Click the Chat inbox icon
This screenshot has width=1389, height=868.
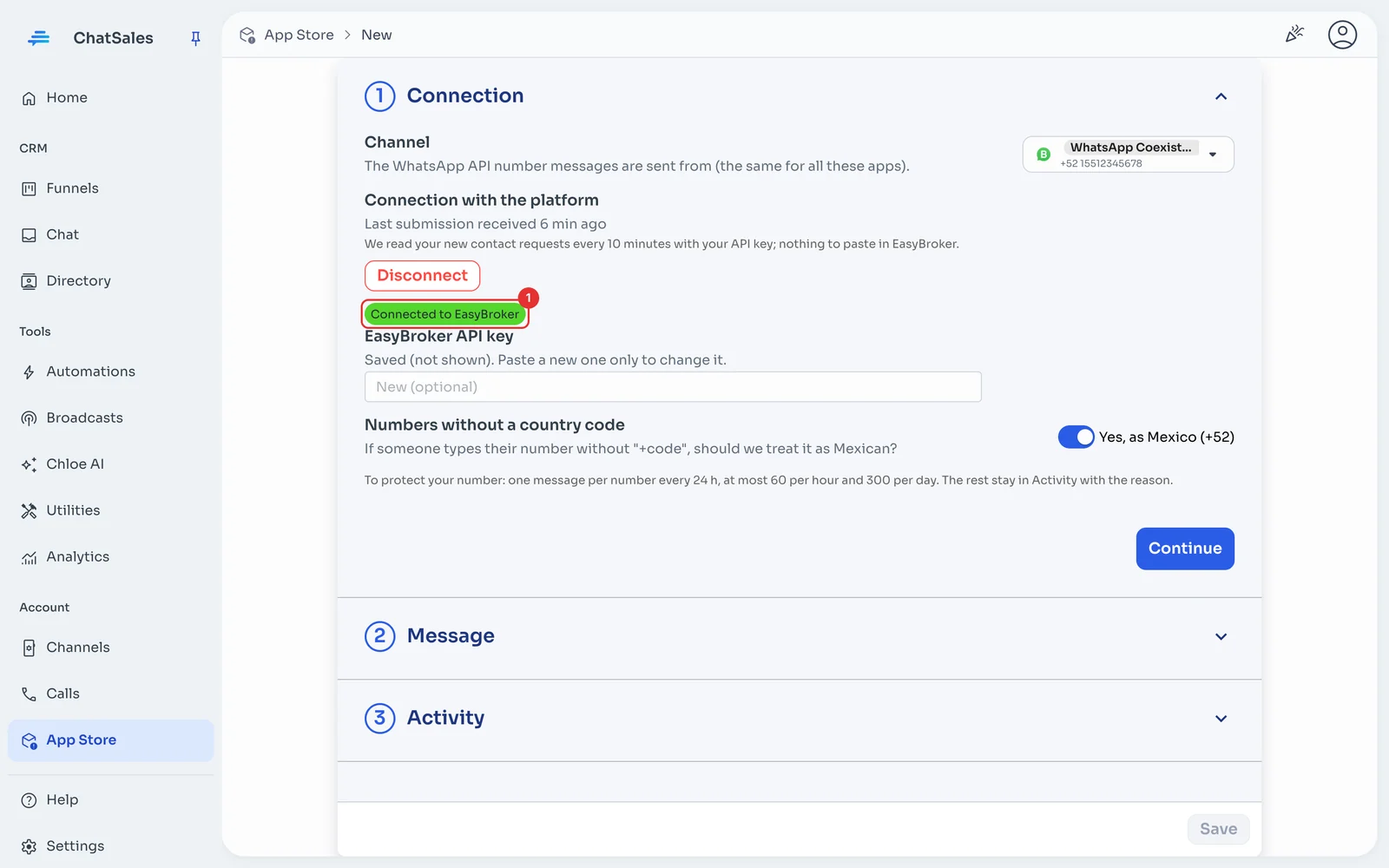click(29, 234)
